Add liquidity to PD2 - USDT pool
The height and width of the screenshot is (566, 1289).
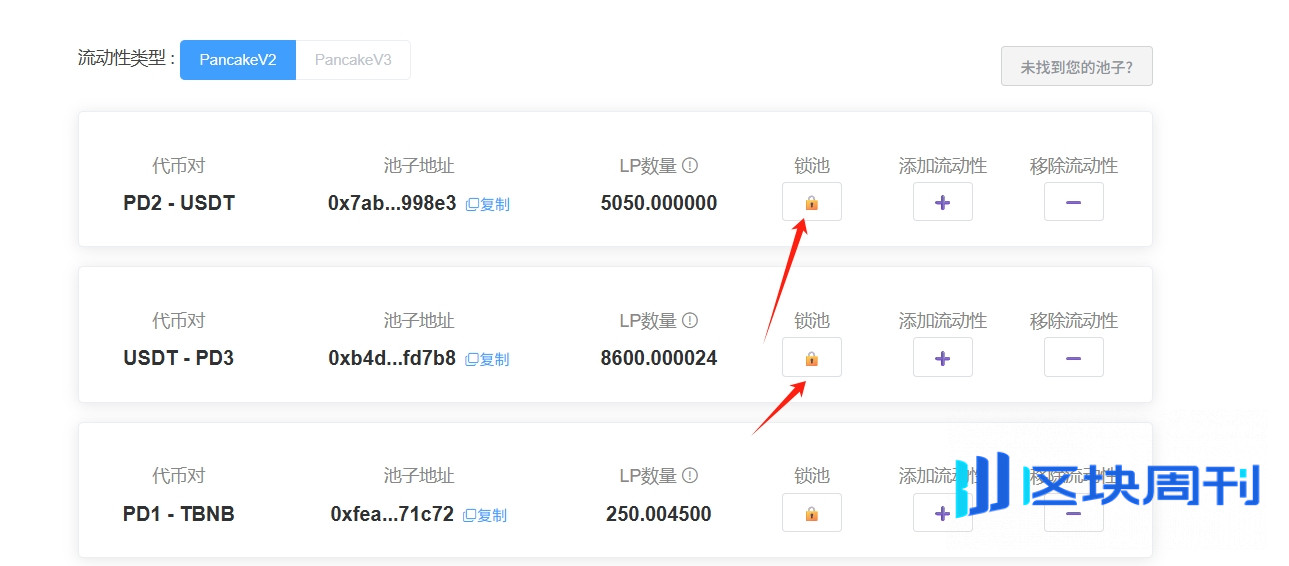942,202
